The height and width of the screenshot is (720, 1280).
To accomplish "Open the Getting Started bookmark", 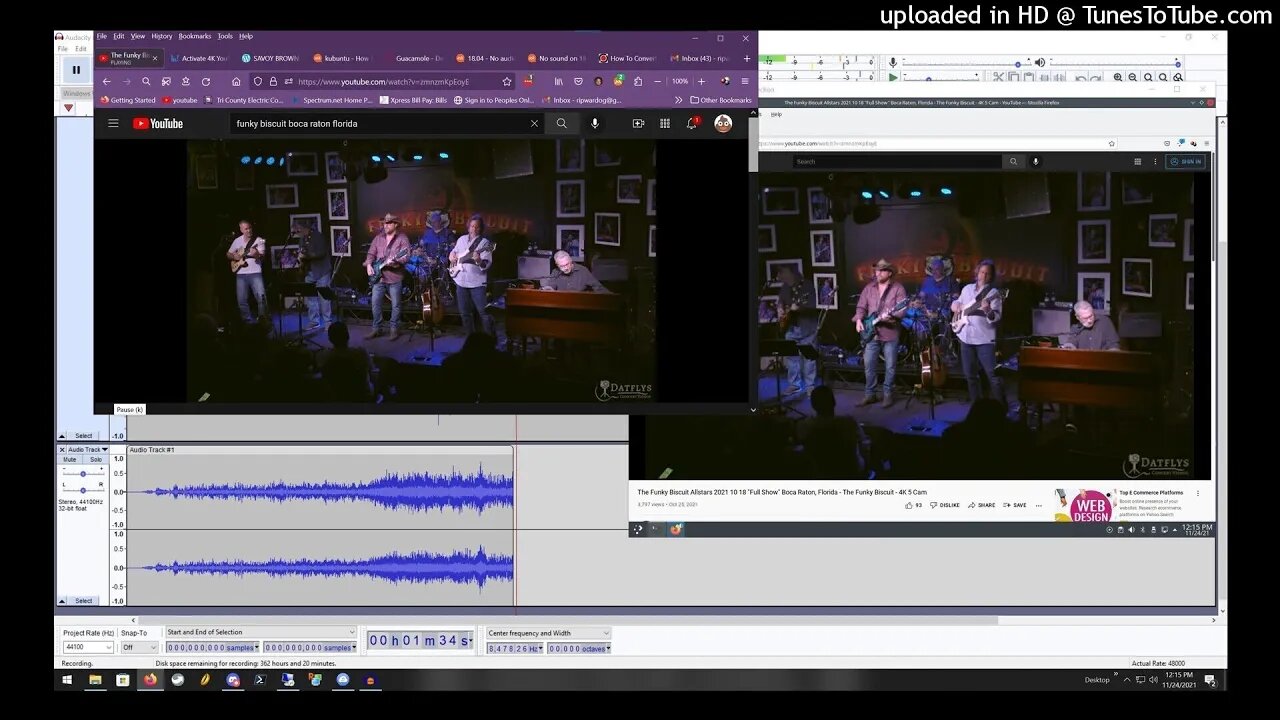I will click(128, 100).
